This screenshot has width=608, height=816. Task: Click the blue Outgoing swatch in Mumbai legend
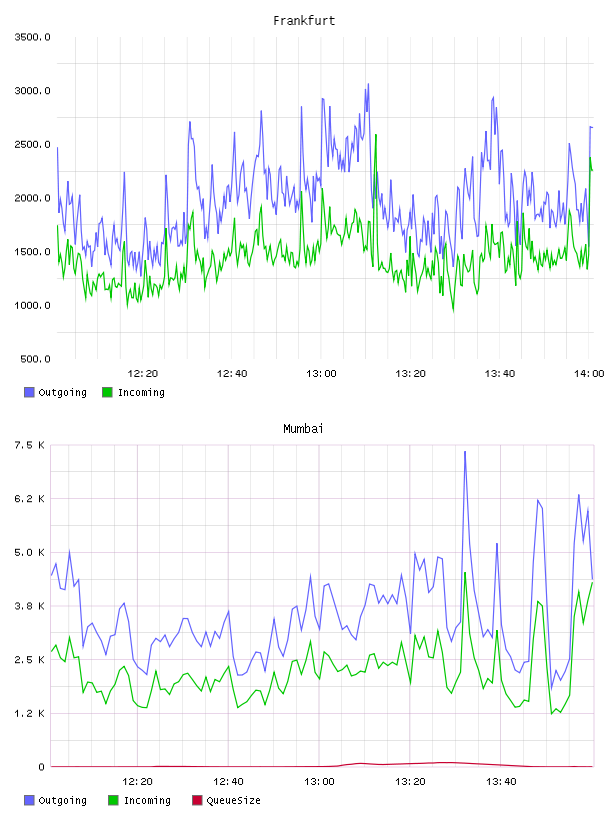(29, 800)
